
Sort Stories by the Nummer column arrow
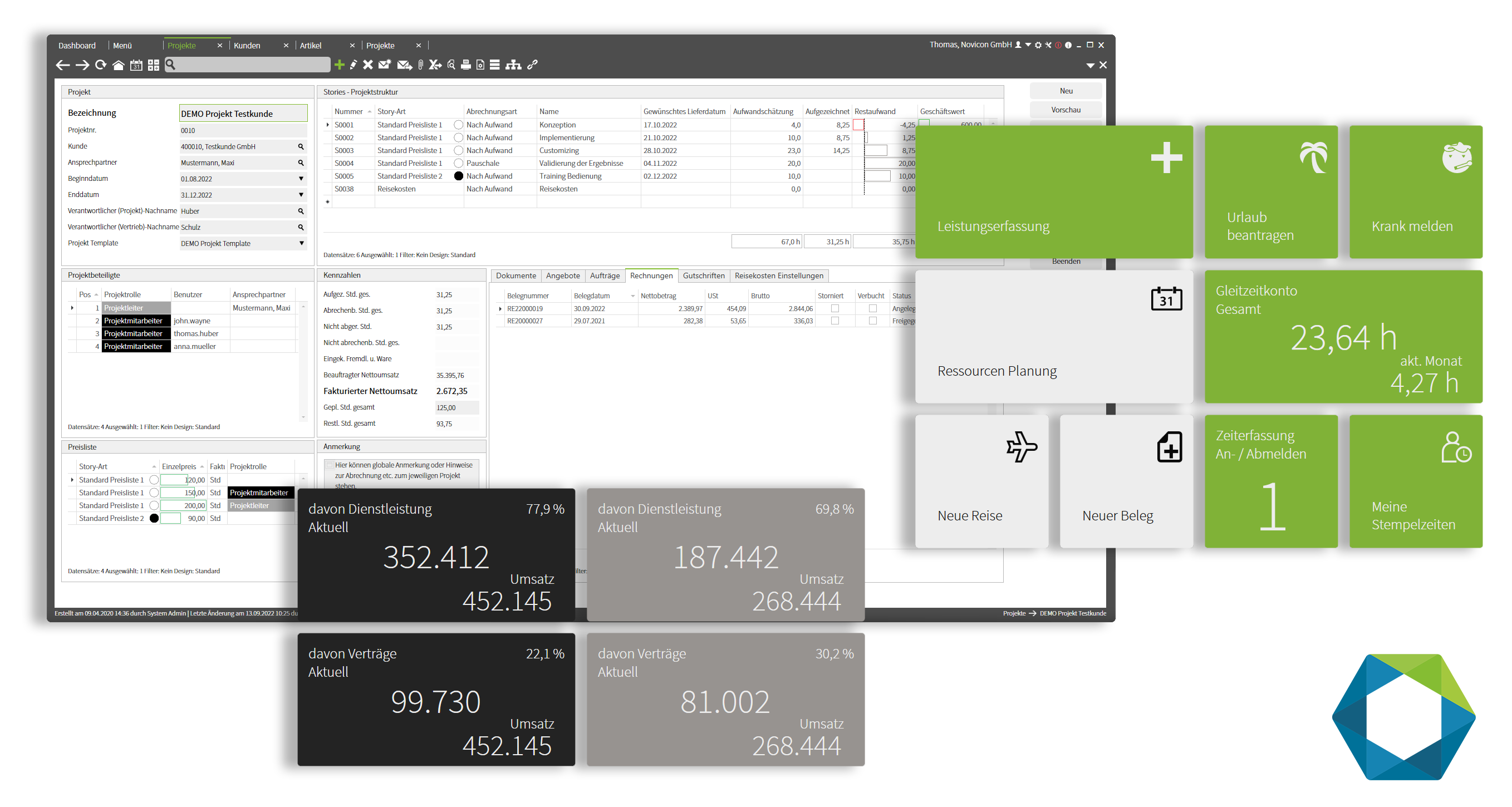click(369, 111)
